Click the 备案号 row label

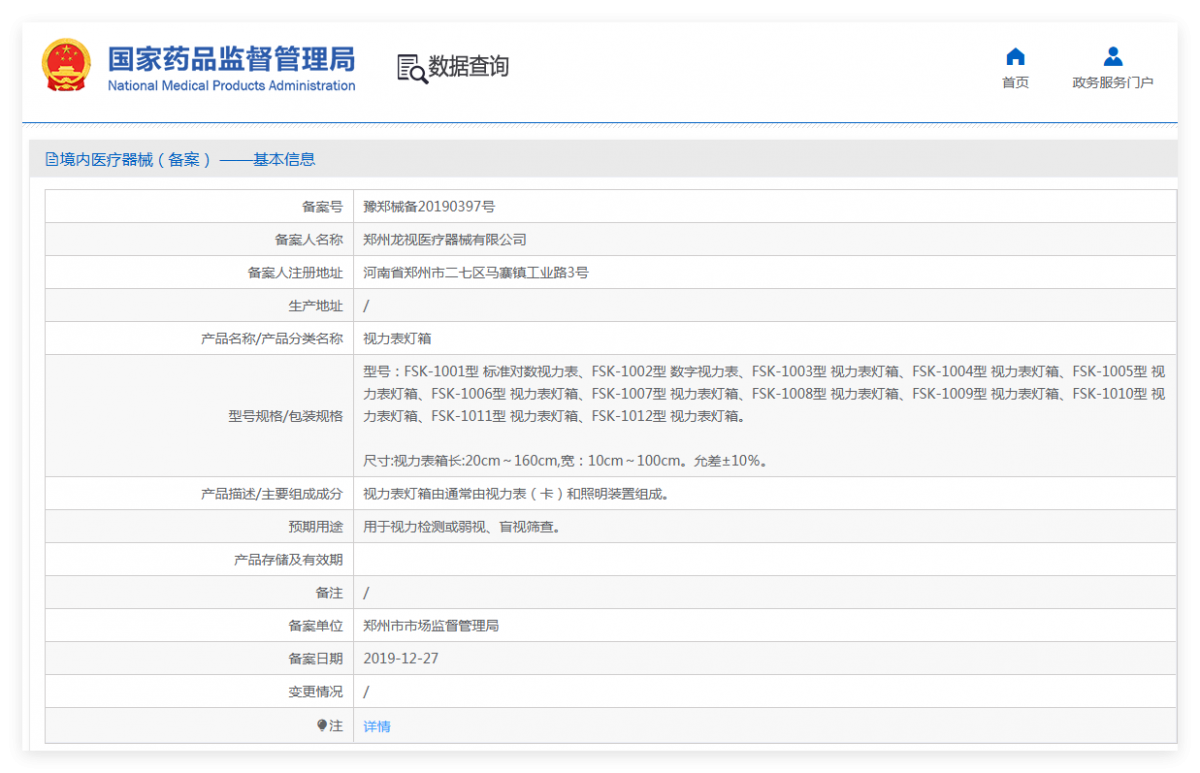(322, 207)
